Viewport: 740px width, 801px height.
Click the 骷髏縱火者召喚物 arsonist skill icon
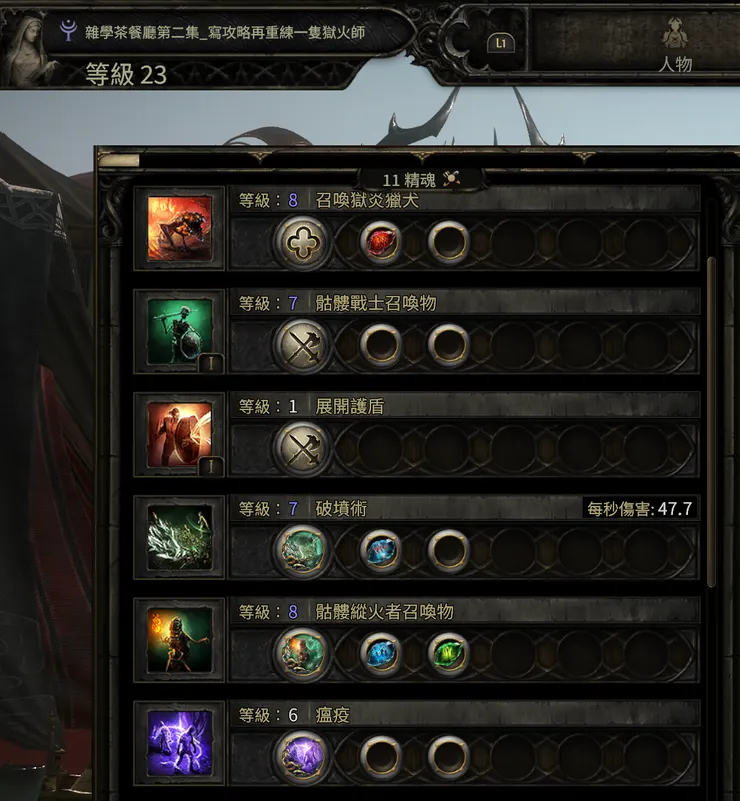click(179, 640)
